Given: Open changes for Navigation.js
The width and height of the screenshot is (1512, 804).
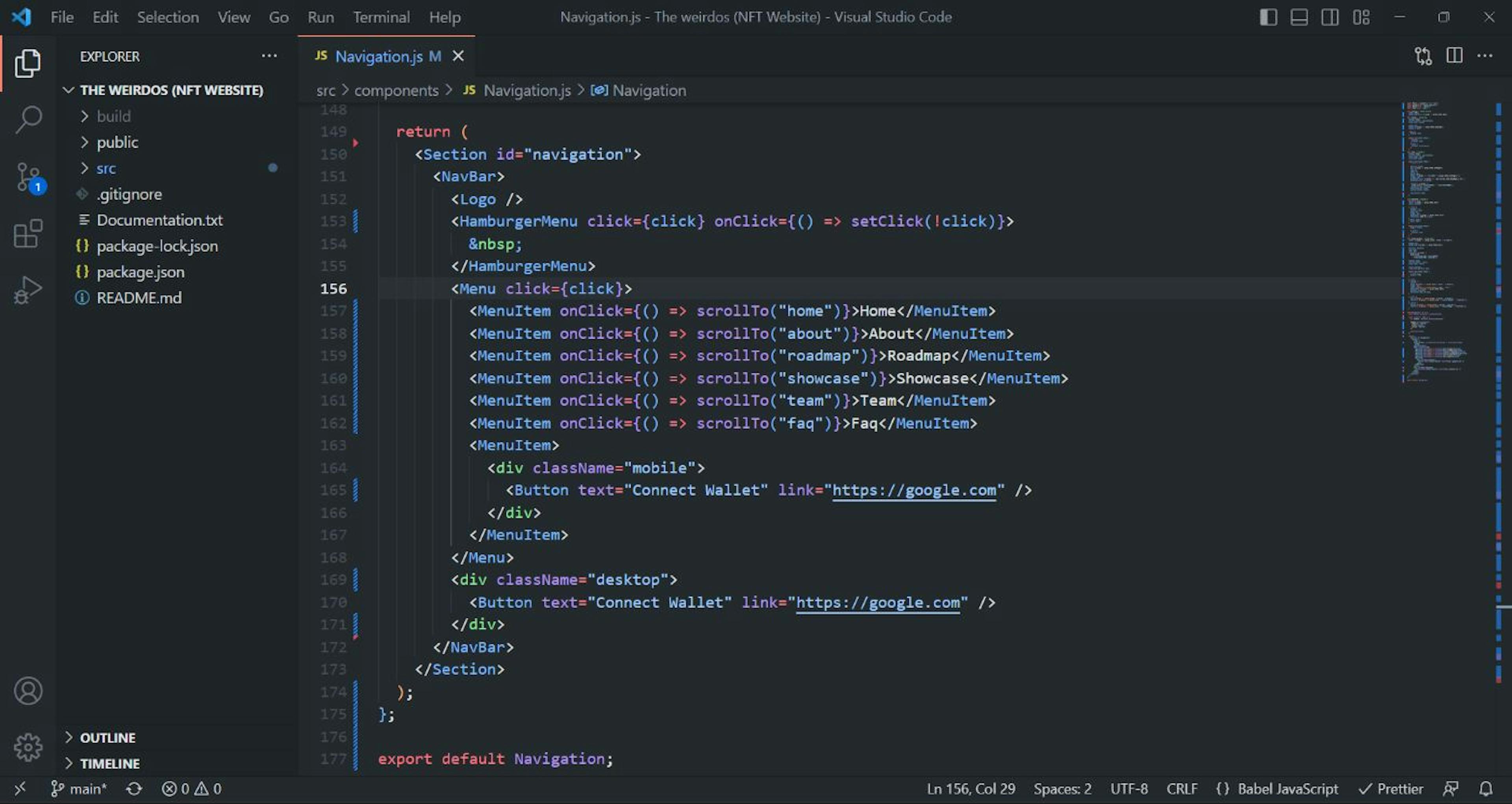Looking at the screenshot, I should (x=1422, y=56).
